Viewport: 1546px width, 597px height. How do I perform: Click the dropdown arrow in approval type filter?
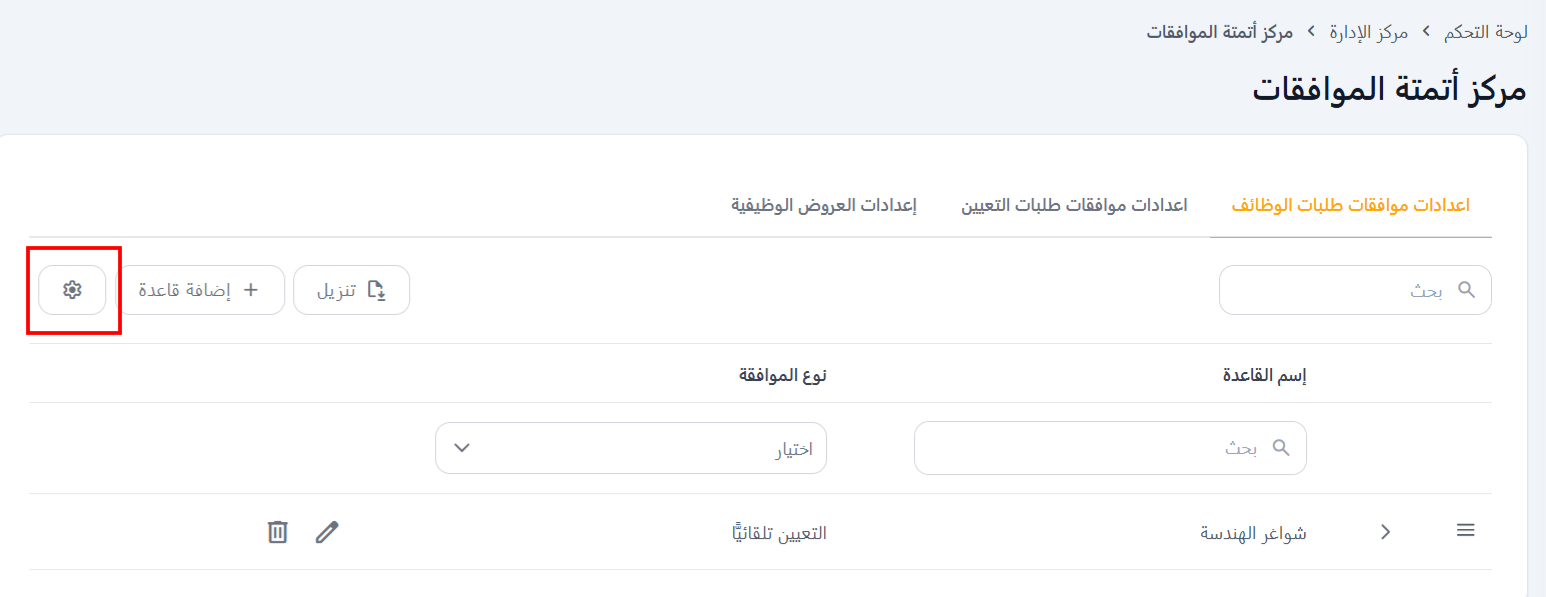[461, 448]
